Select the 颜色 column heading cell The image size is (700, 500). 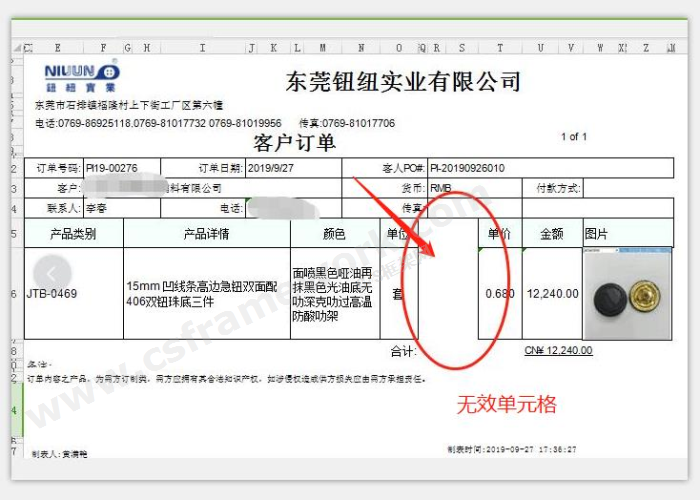[x=334, y=234]
